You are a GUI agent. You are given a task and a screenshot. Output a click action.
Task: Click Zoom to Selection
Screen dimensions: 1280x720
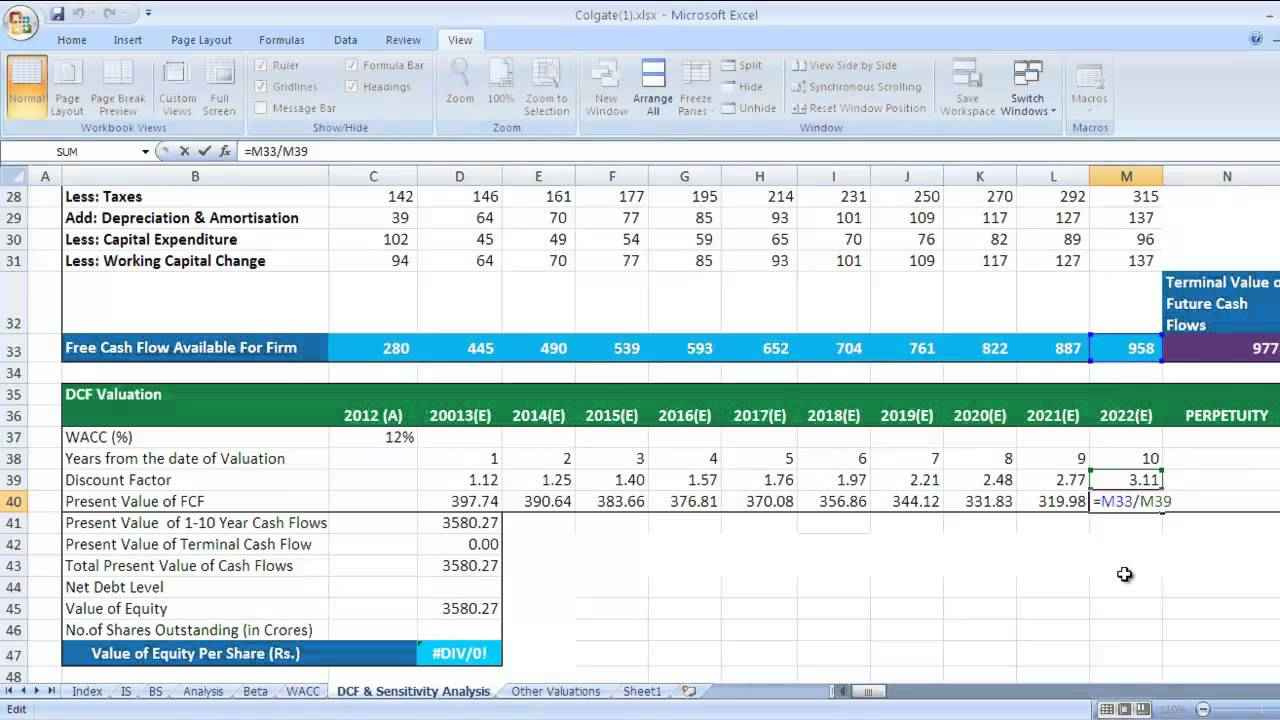[x=546, y=88]
